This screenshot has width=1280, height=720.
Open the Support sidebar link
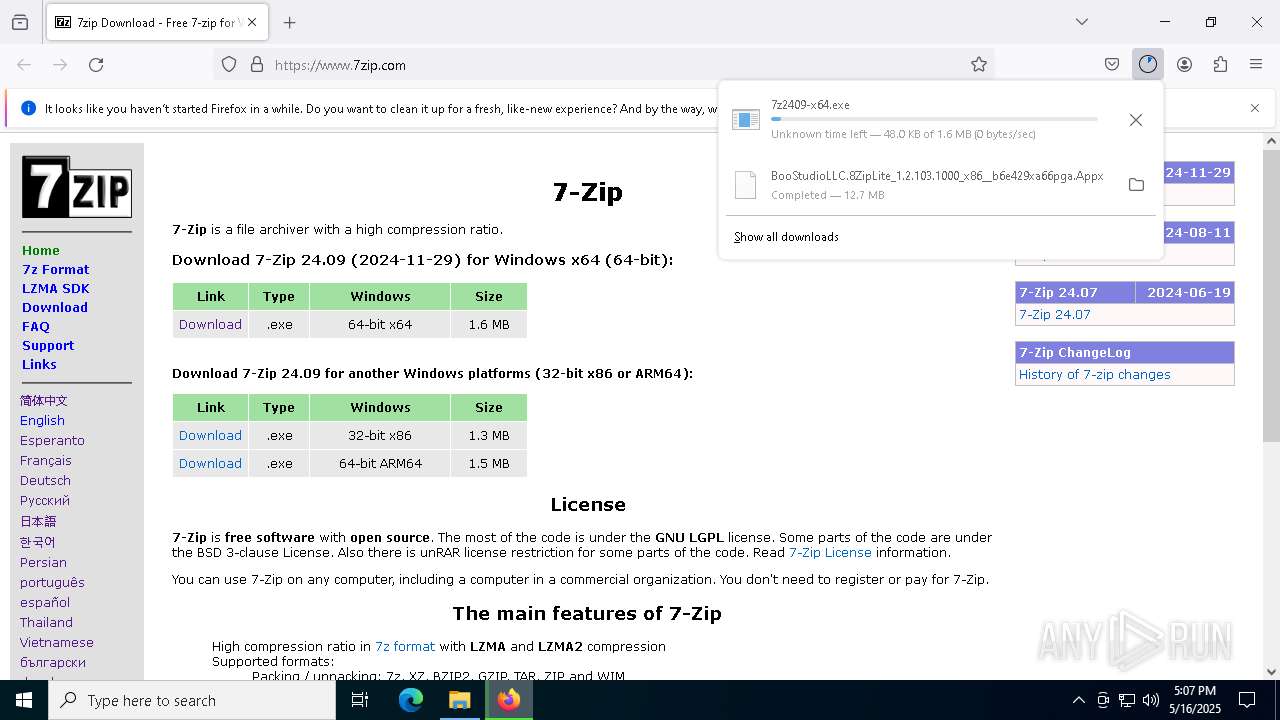tap(48, 345)
